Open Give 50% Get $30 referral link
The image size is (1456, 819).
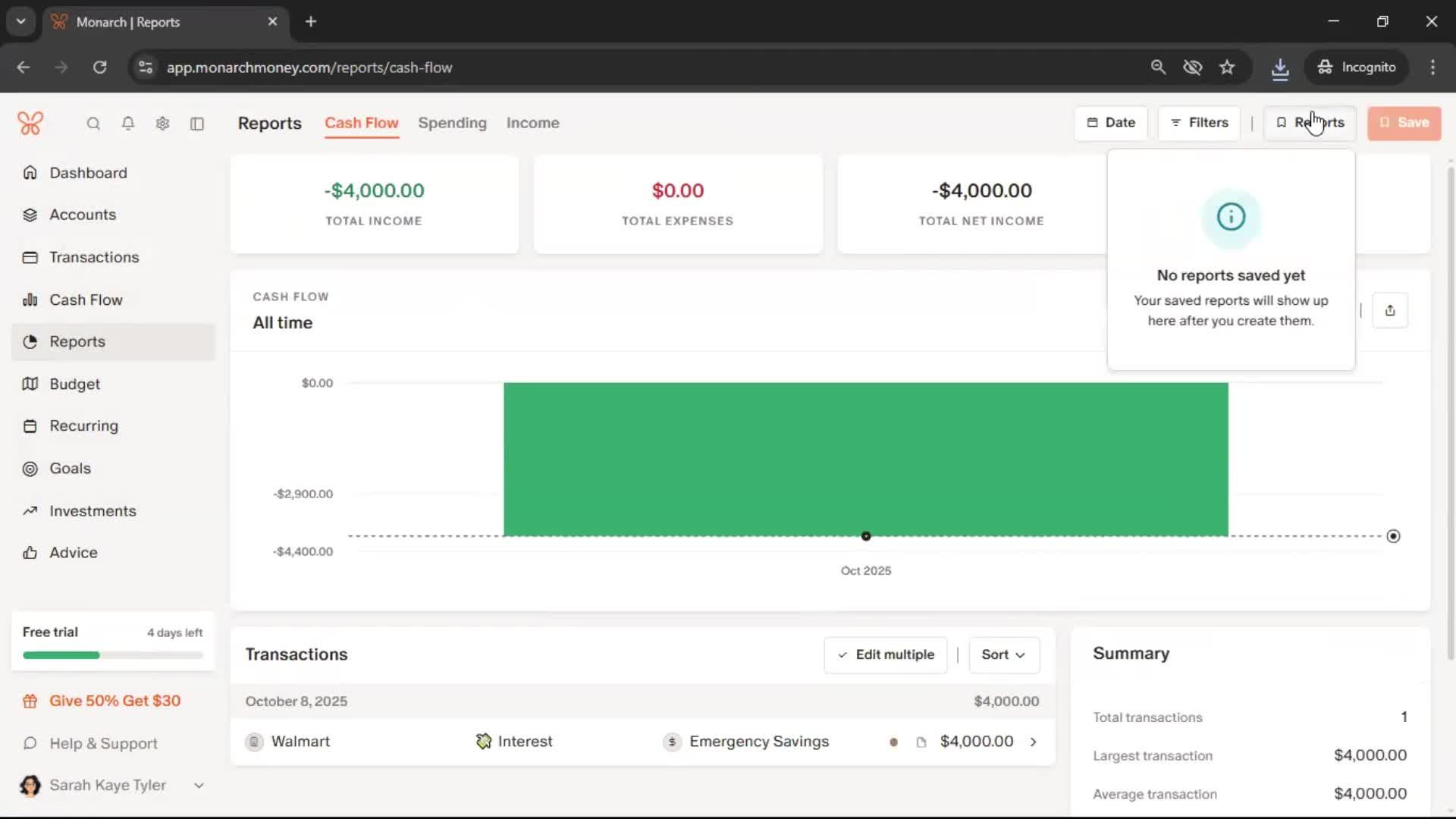[115, 701]
